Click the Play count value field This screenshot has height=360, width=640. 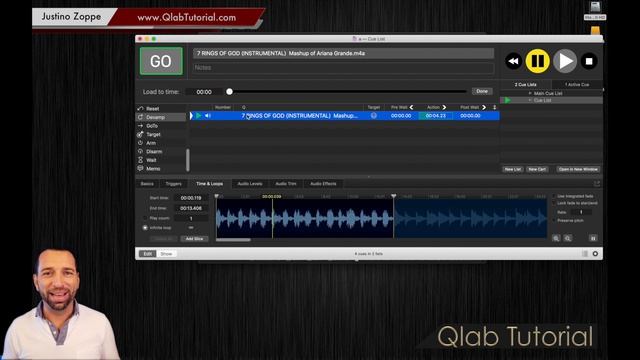tap(191, 218)
